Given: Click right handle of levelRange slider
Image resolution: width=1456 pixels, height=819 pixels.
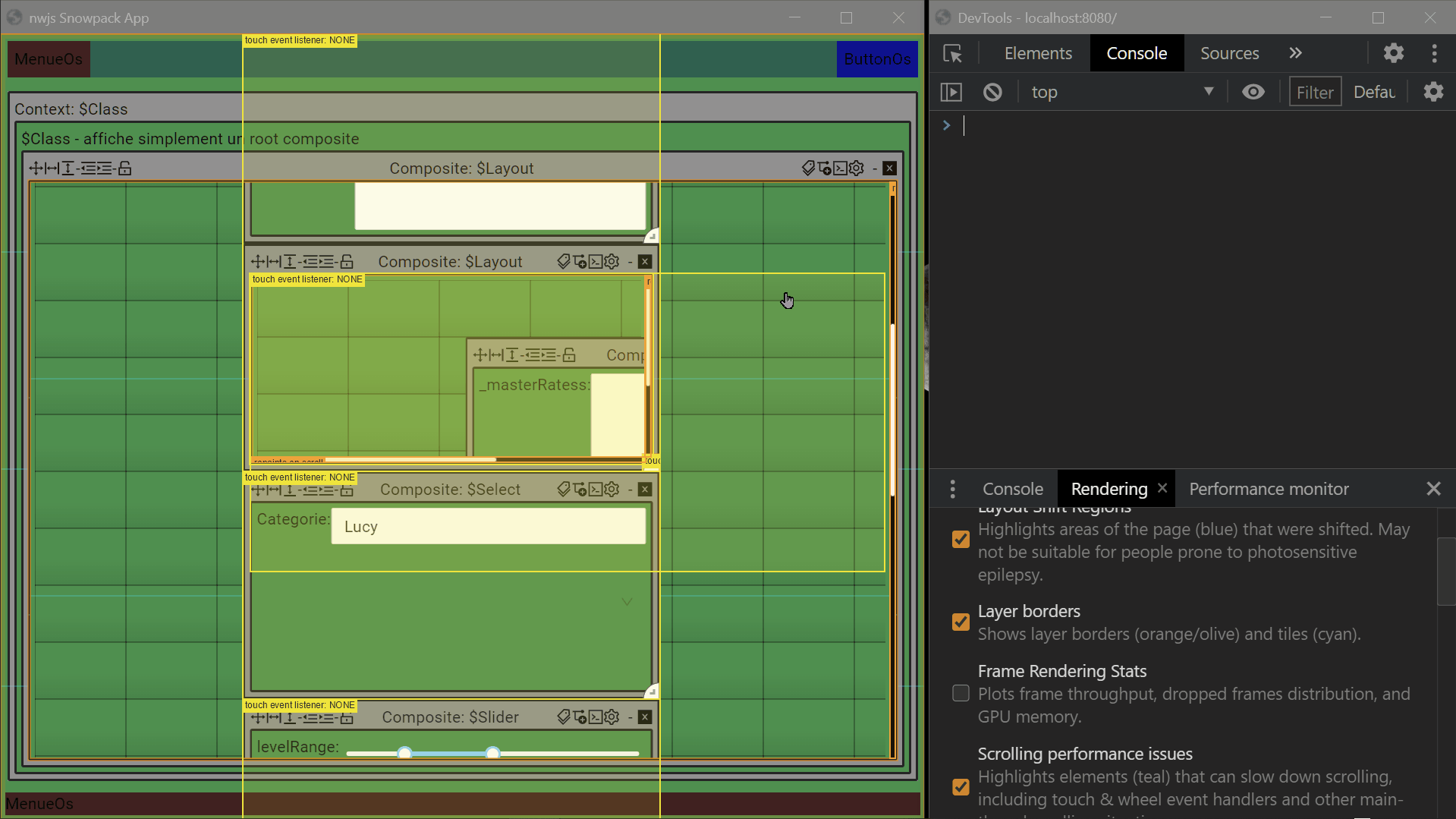Looking at the screenshot, I should (492, 753).
